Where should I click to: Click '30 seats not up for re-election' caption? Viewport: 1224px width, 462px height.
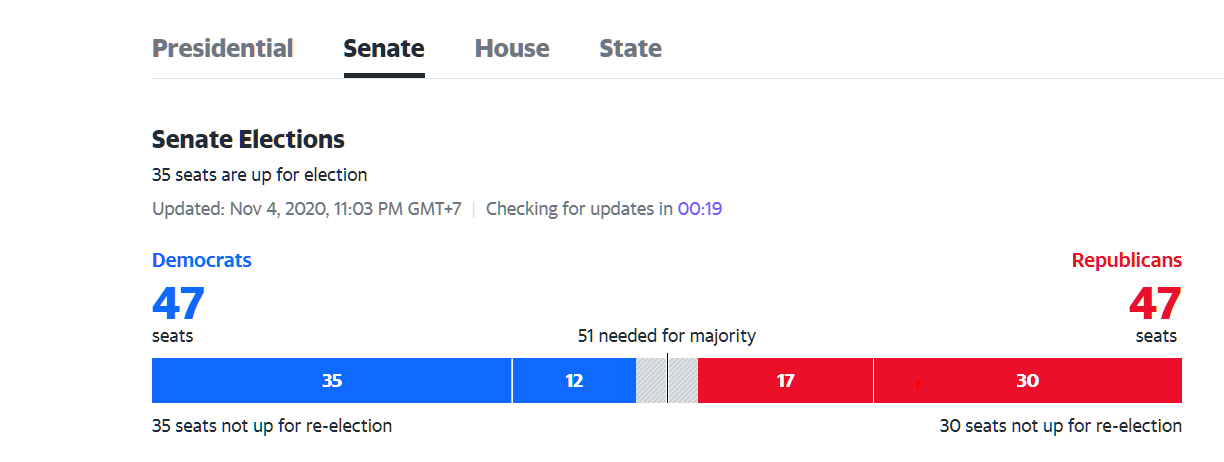pos(1060,426)
